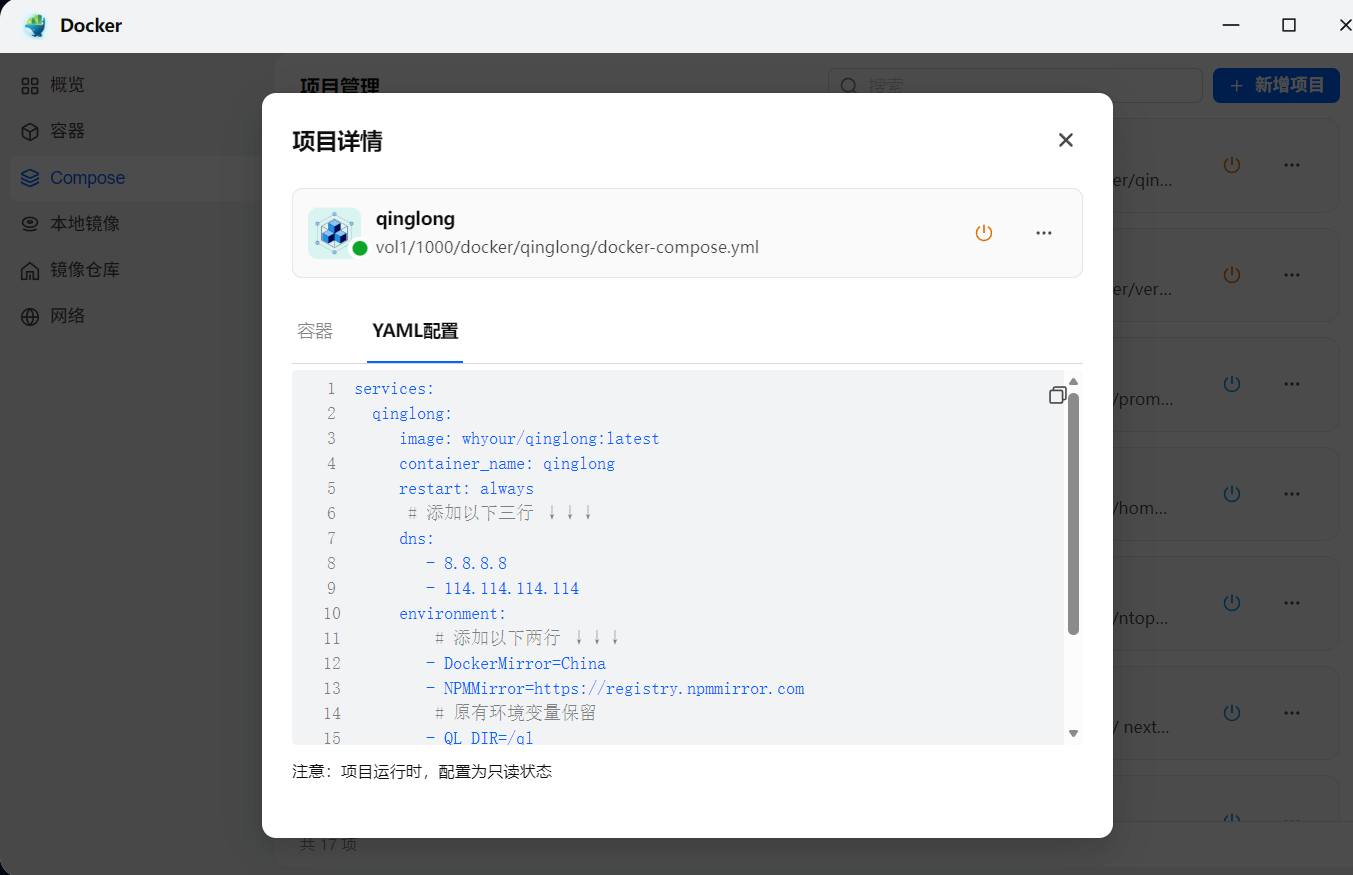Open the more menu for the background row 'er/qin...'
The width and height of the screenshot is (1353, 875).
[1292, 165]
